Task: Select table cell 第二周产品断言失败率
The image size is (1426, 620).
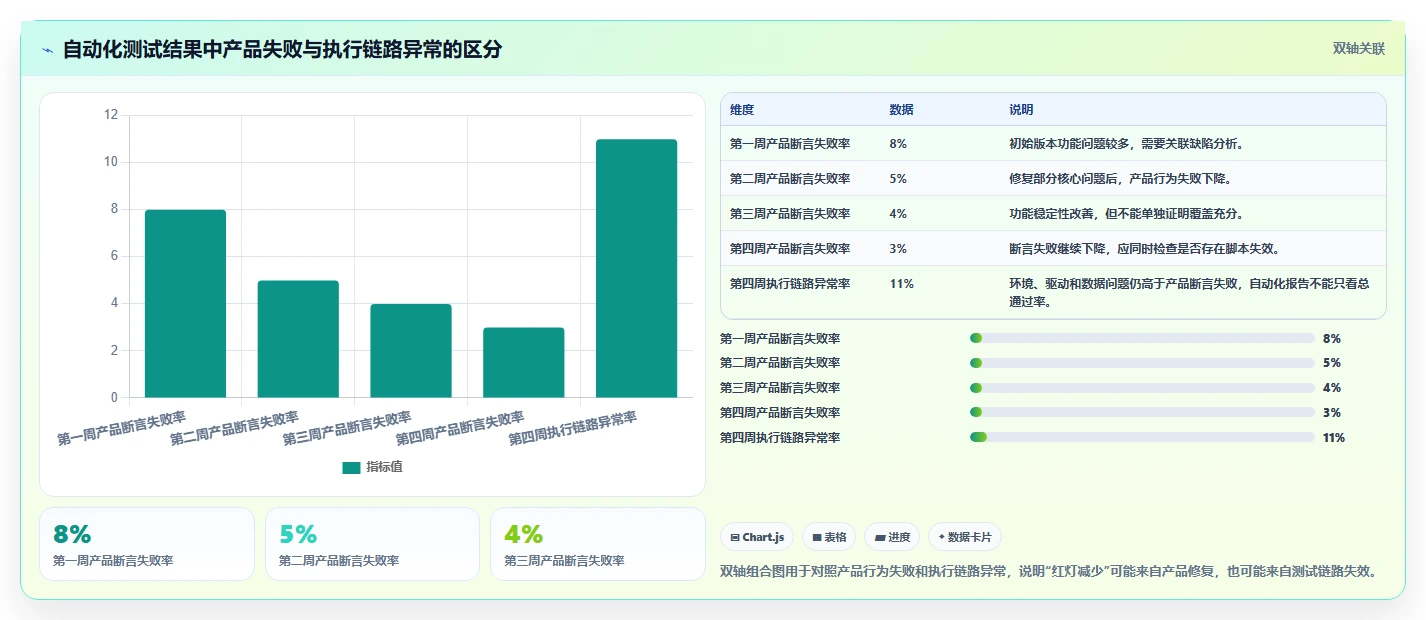Action: click(790, 179)
